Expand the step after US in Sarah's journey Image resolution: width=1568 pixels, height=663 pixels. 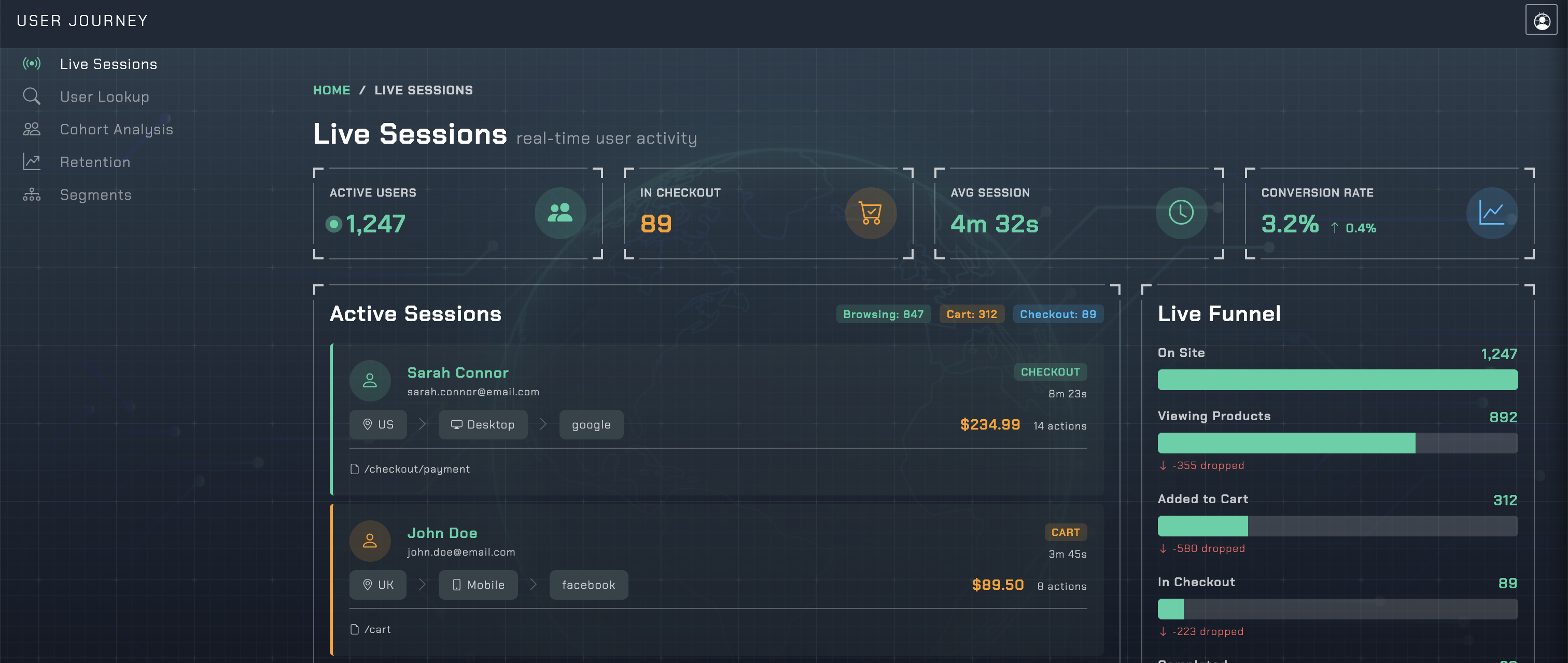[422, 424]
